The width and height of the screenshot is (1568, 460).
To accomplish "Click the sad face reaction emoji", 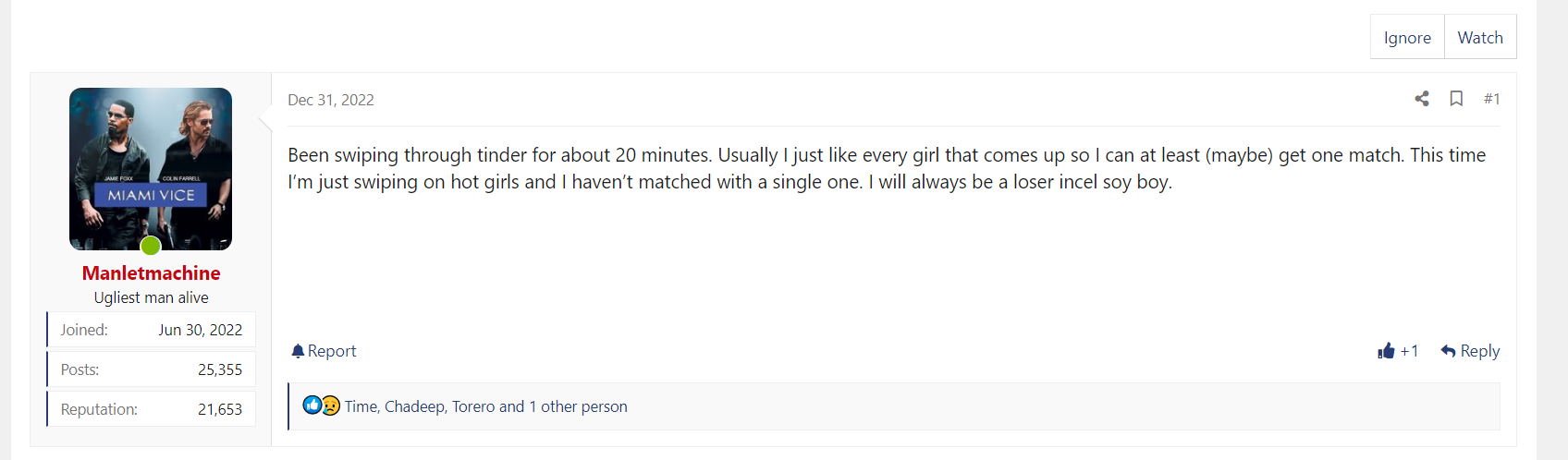I will pos(330,405).
